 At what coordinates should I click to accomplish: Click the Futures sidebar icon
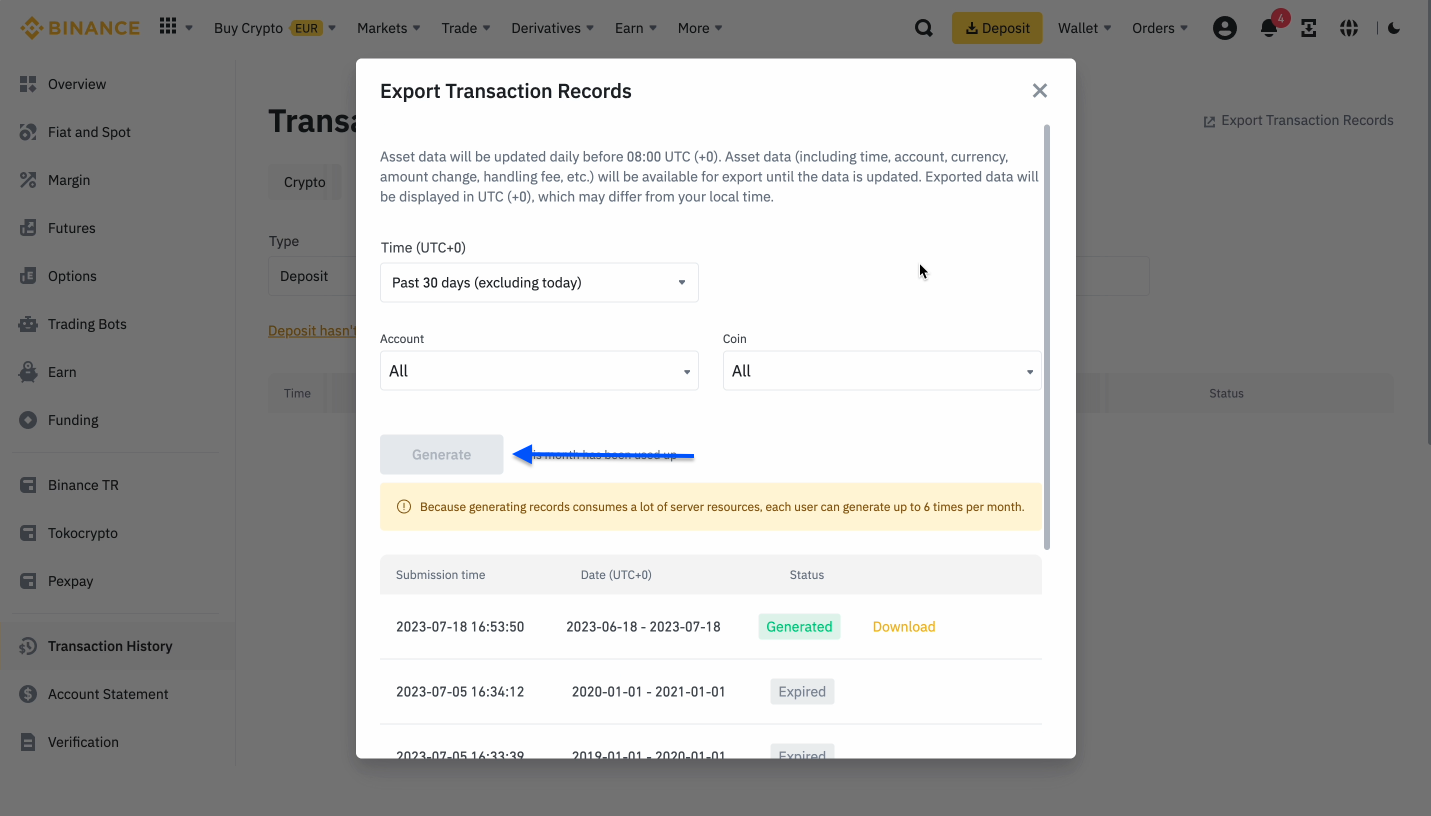click(x=28, y=228)
